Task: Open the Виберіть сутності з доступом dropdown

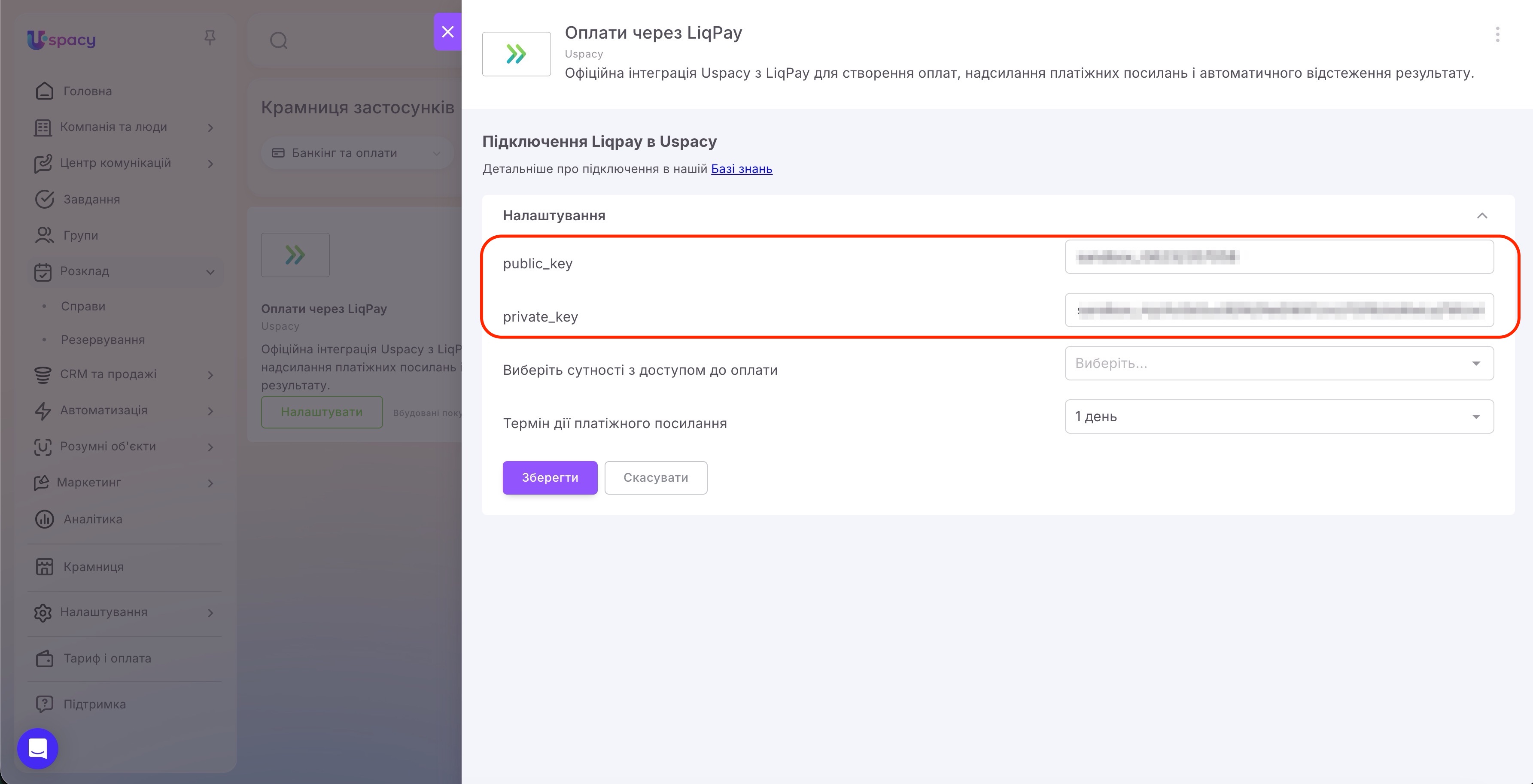Action: pyautogui.click(x=1279, y=363)
